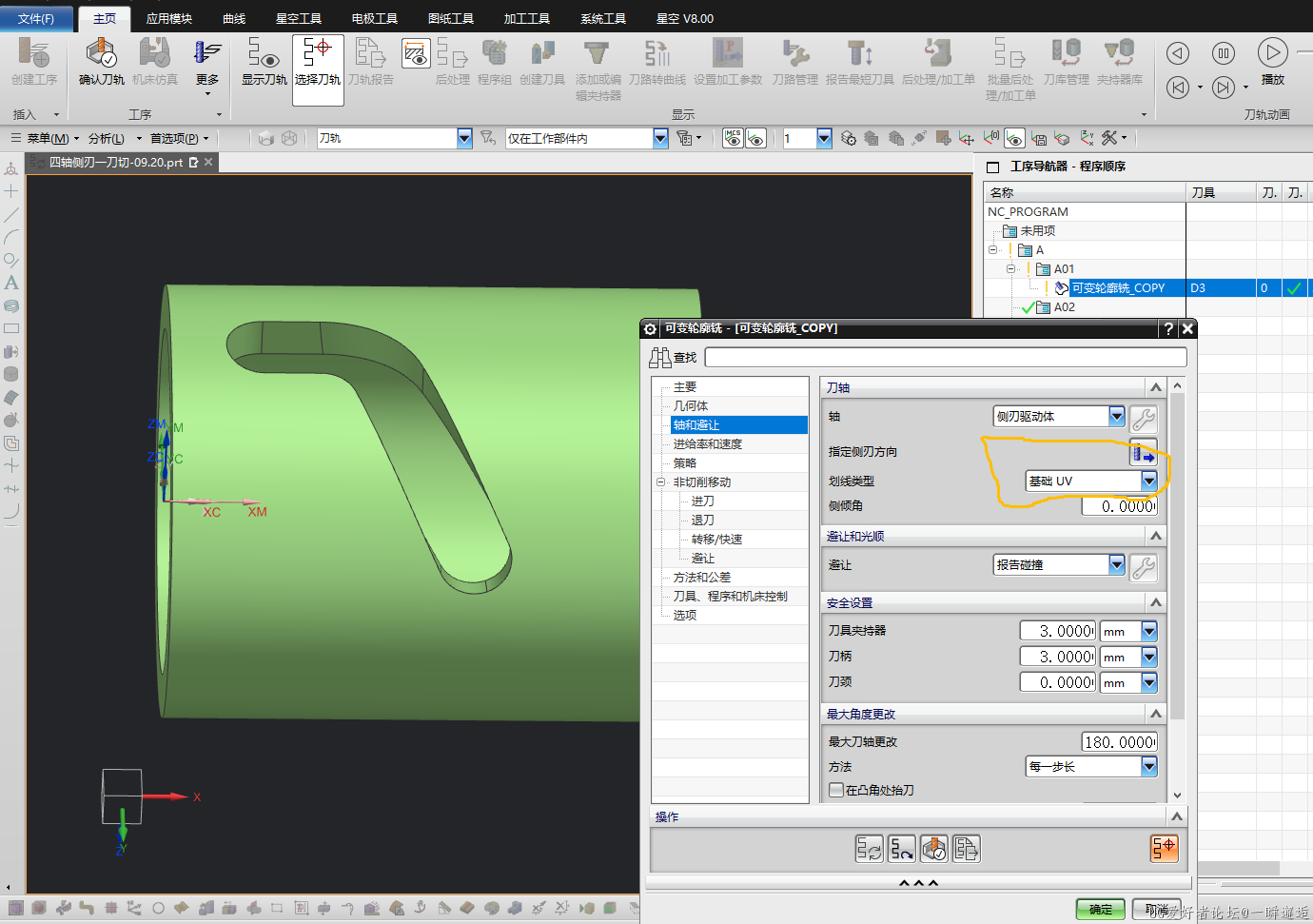Click the 指定侧刃方向 specify direction icon
Viewport: 1313px width, 924px height.
[x=1143, y=454]
